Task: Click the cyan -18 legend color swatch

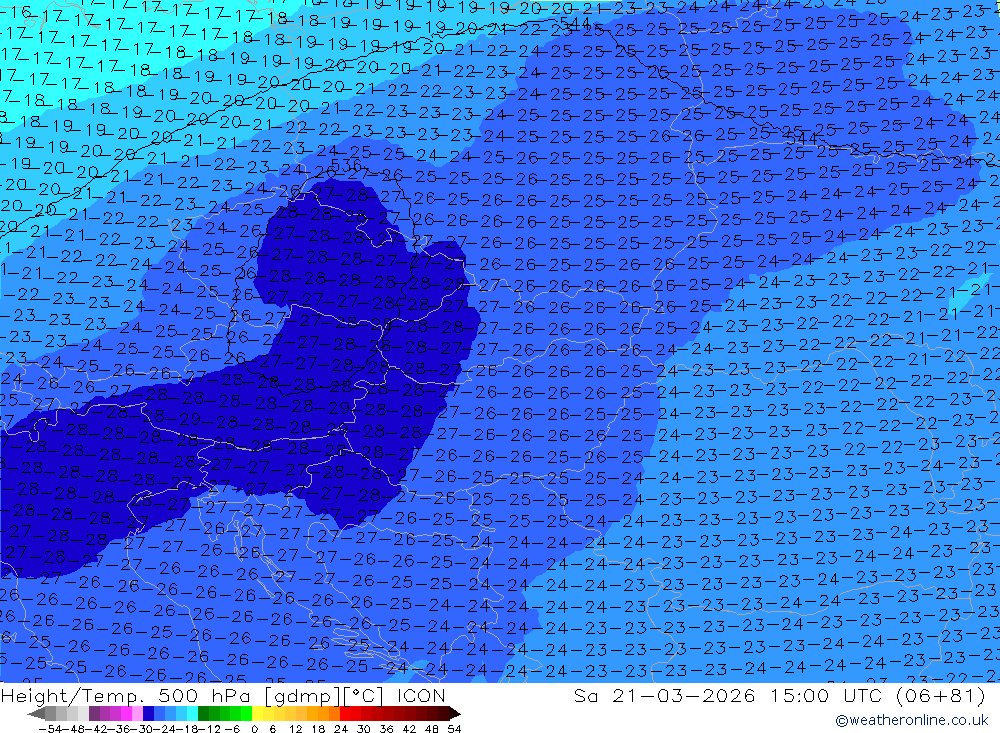Action: coord(192,713)
